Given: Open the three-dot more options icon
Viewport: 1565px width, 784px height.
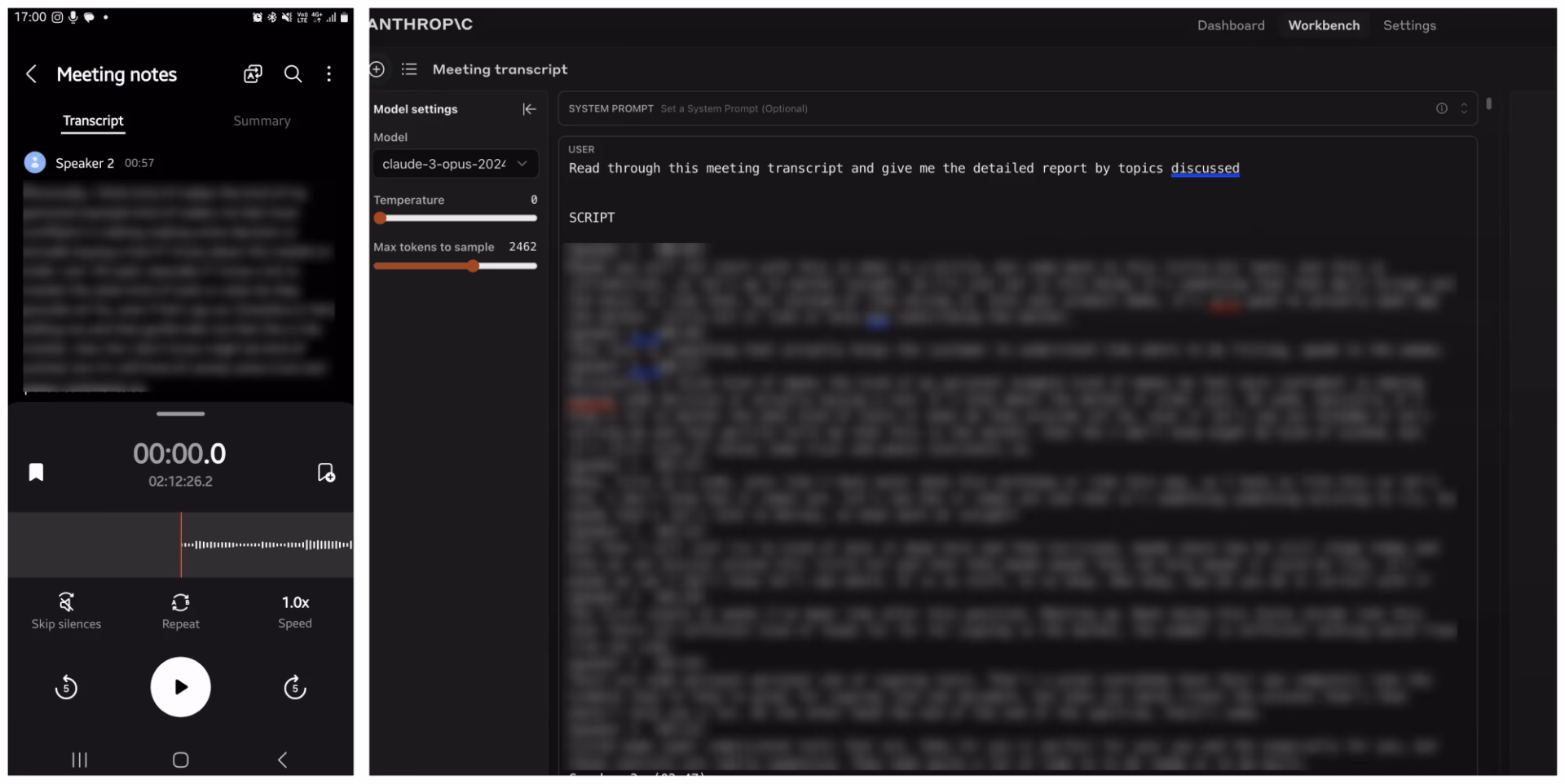Looking at the screenshot, I should coord(329,73).
